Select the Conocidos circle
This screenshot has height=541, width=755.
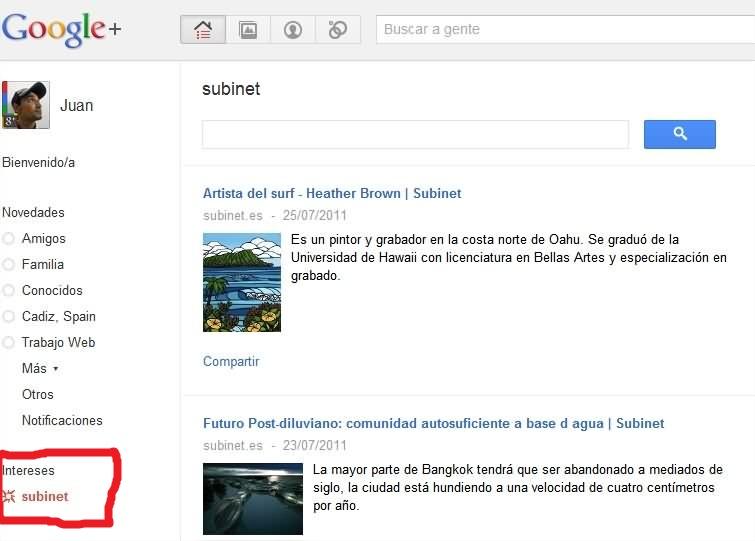click(x=52, y=290)
